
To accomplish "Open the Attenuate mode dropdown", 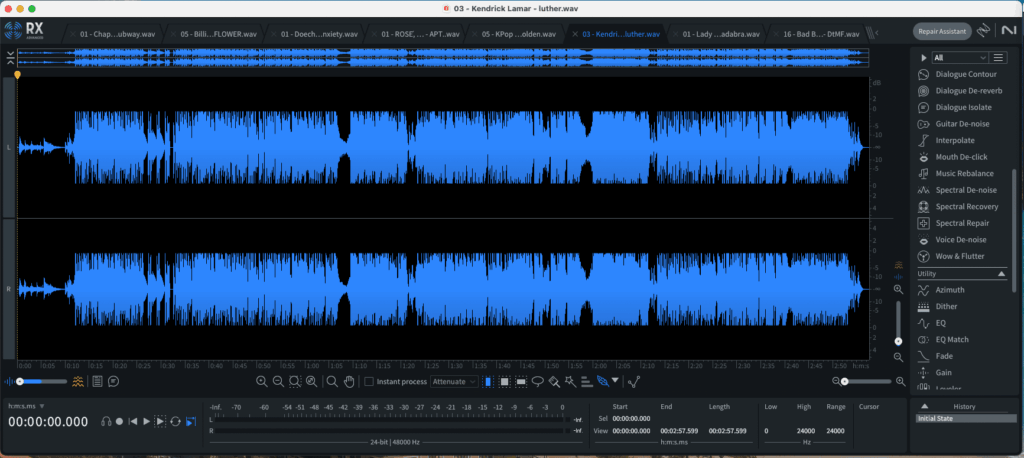I will 455,382.
